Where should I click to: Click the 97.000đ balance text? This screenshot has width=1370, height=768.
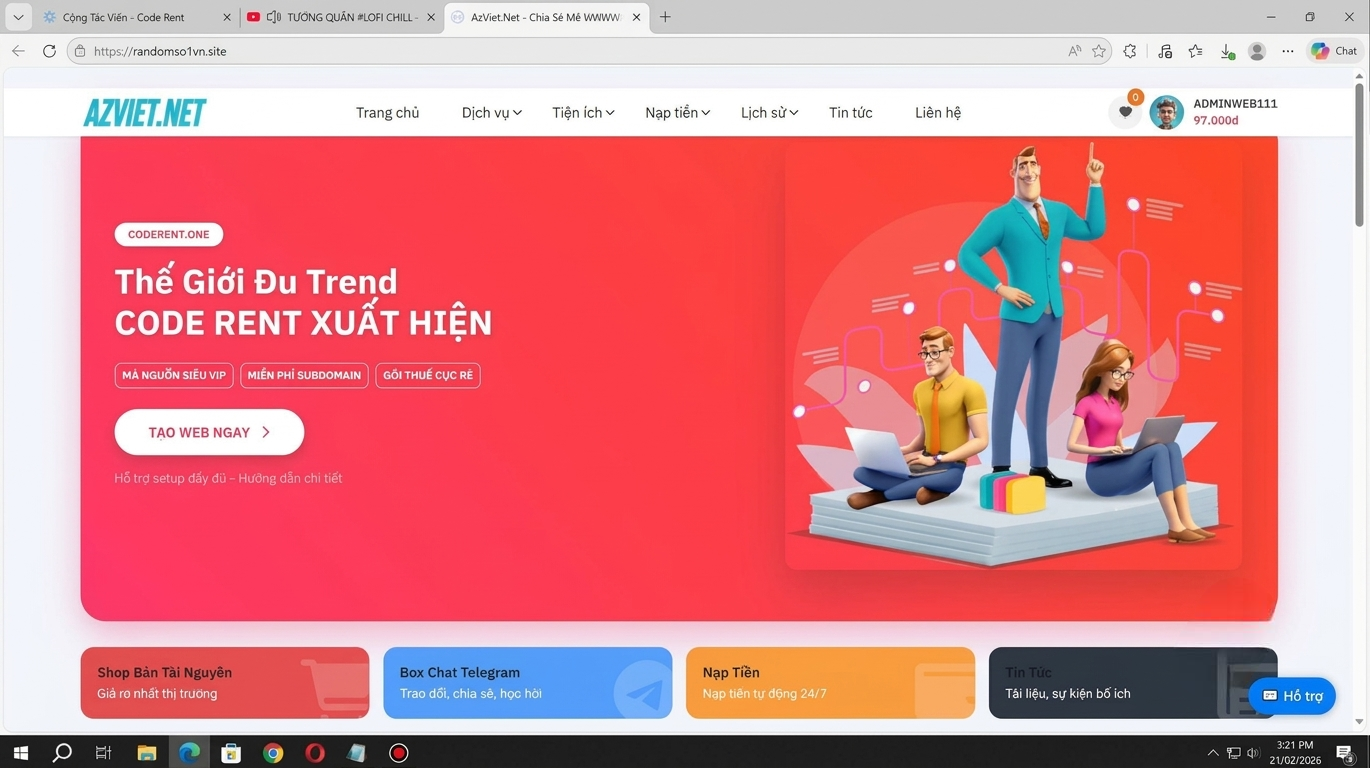[1216, 120]
